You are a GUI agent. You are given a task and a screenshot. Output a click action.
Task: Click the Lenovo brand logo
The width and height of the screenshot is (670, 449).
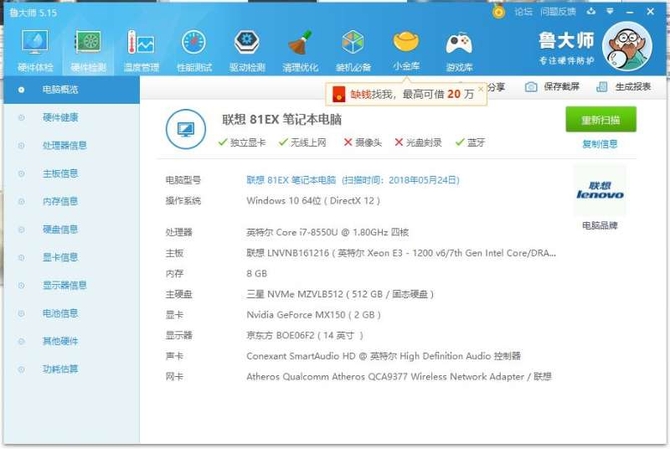coord(599,191)
